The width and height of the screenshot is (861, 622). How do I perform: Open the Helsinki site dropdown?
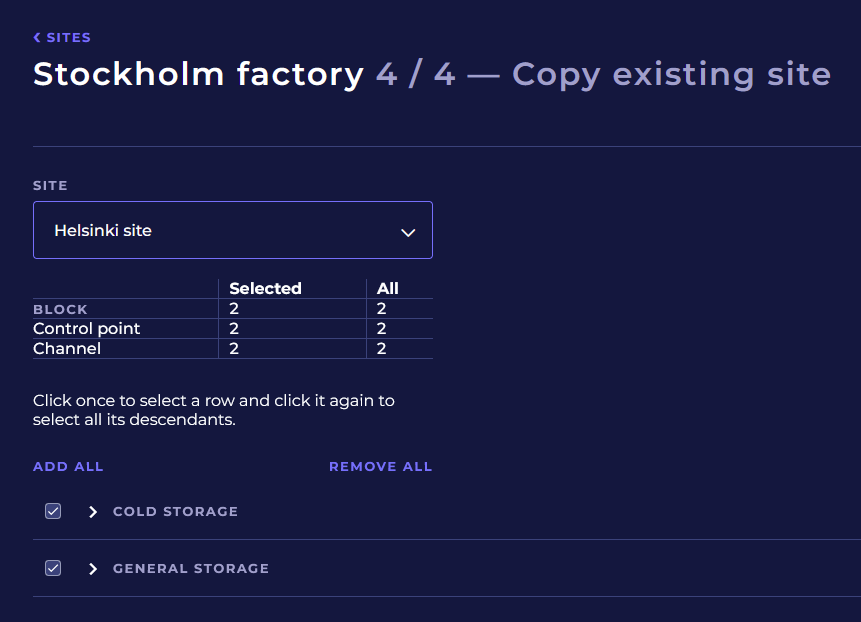tap(232, 230)
